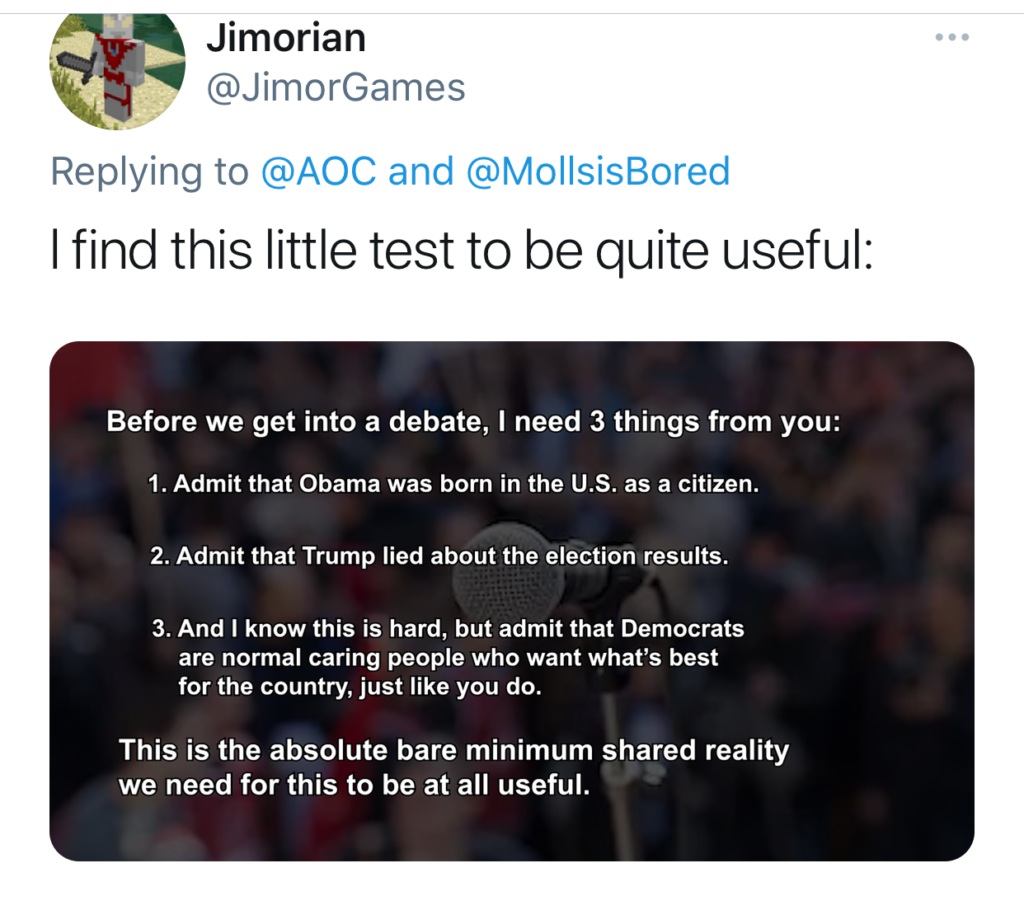
Task: Open the @JimorGames handle
Action: tap(336, 88)
